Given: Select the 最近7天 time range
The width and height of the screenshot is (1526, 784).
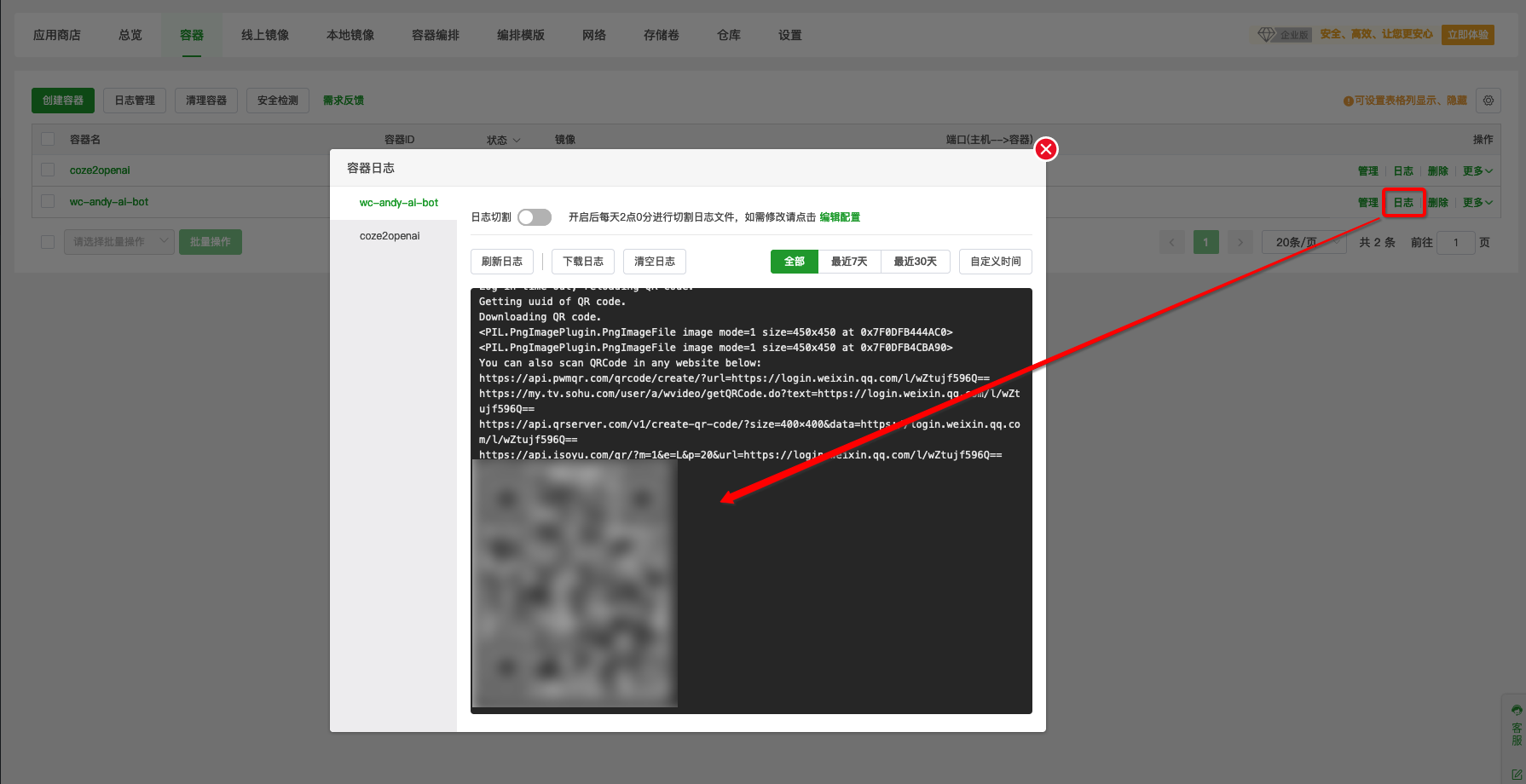Looking at the screenshot, I should (850, 262).
